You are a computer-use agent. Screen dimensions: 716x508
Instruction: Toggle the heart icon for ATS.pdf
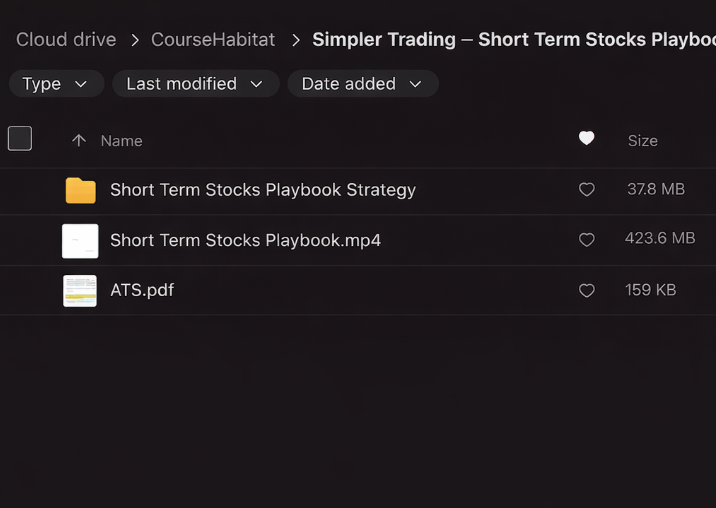pos(587,291)
